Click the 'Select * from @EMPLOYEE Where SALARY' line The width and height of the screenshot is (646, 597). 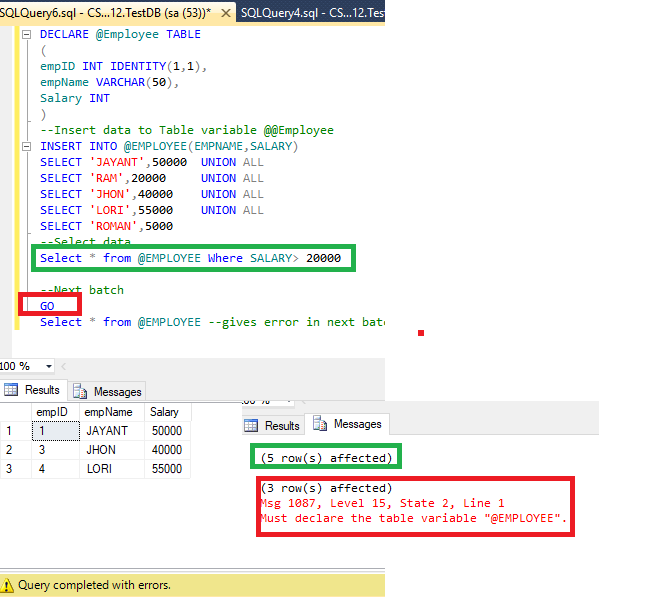point(190,258)
